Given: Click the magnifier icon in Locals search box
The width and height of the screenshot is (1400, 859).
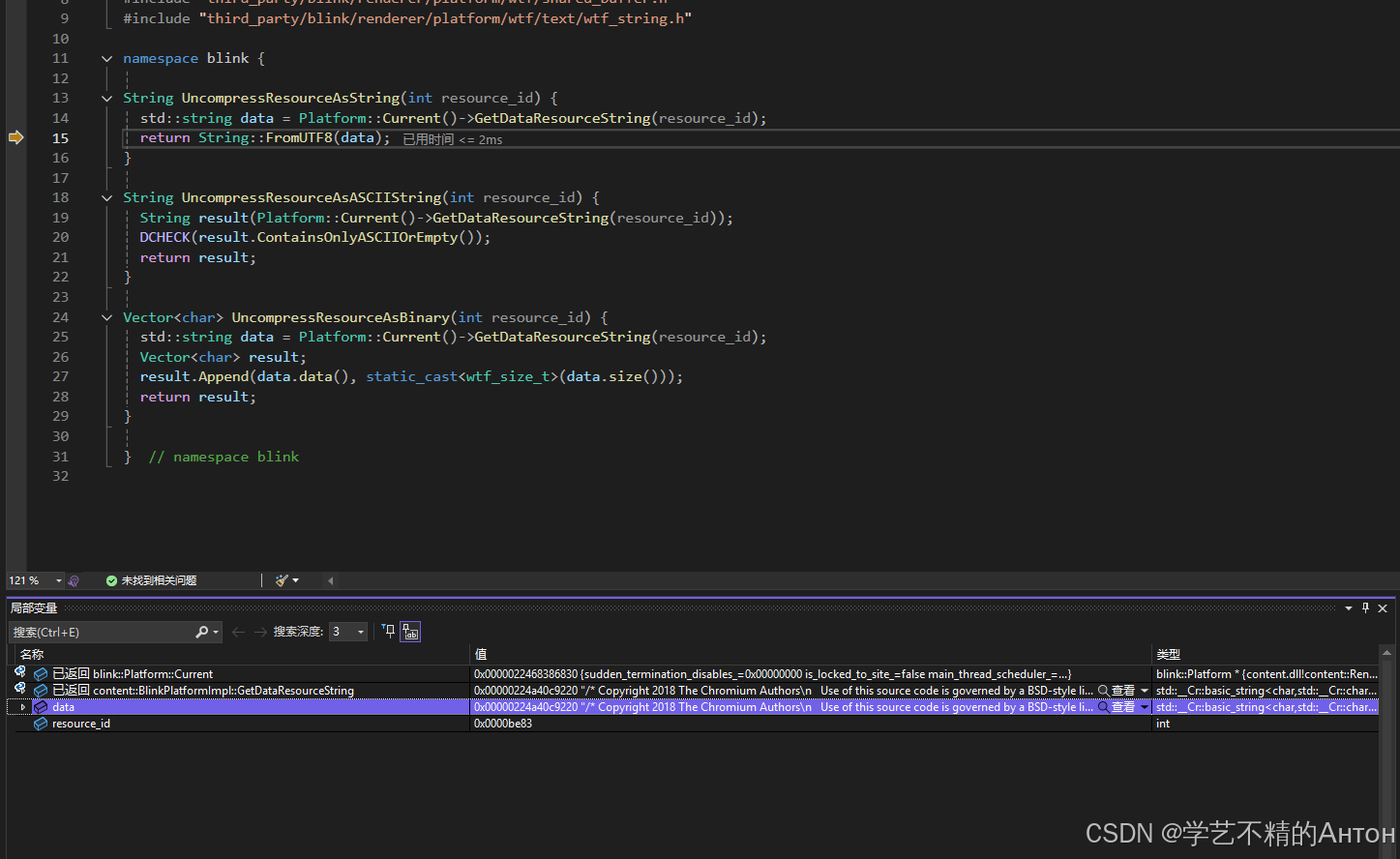Looking at the screenshot, I should coord(203,632).
